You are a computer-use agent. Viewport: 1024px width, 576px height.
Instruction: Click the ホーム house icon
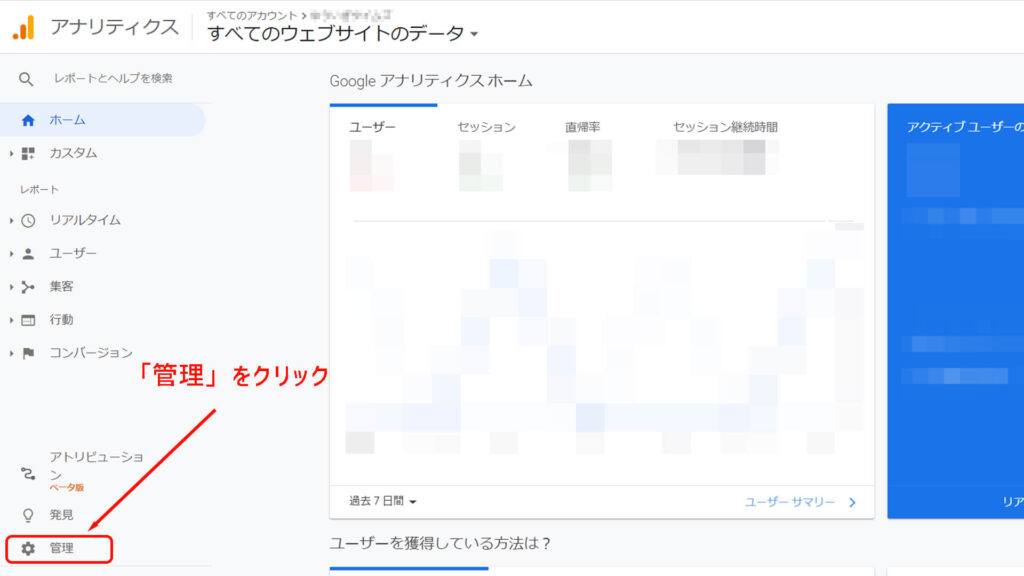click(27, 120)
